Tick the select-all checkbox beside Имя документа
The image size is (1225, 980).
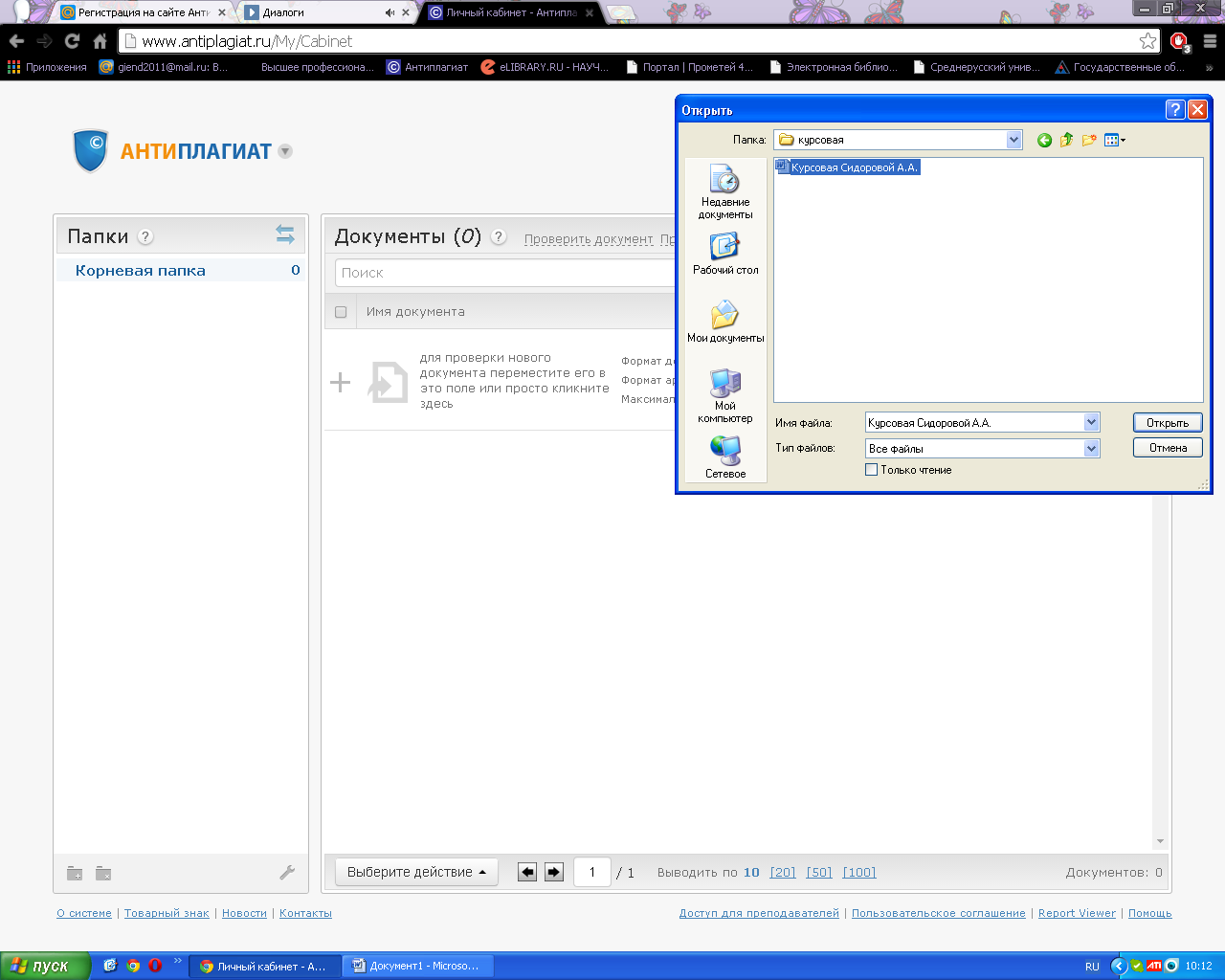point(341,312)
